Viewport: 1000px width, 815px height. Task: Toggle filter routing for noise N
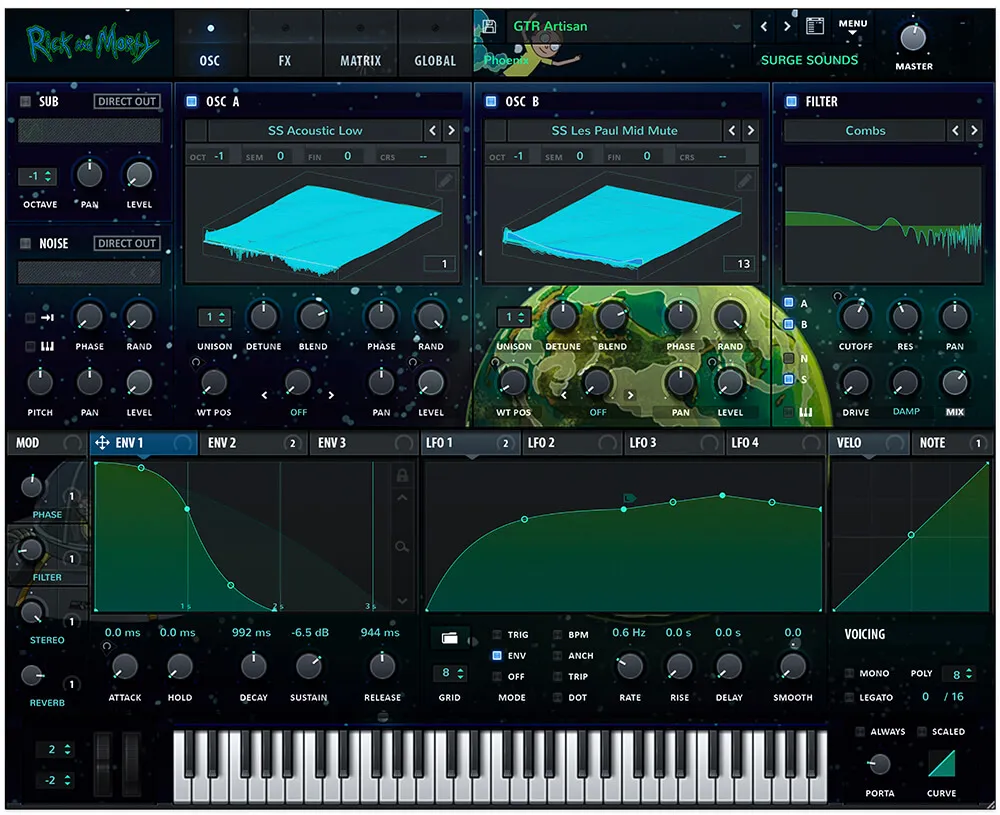tap(789, 358)
